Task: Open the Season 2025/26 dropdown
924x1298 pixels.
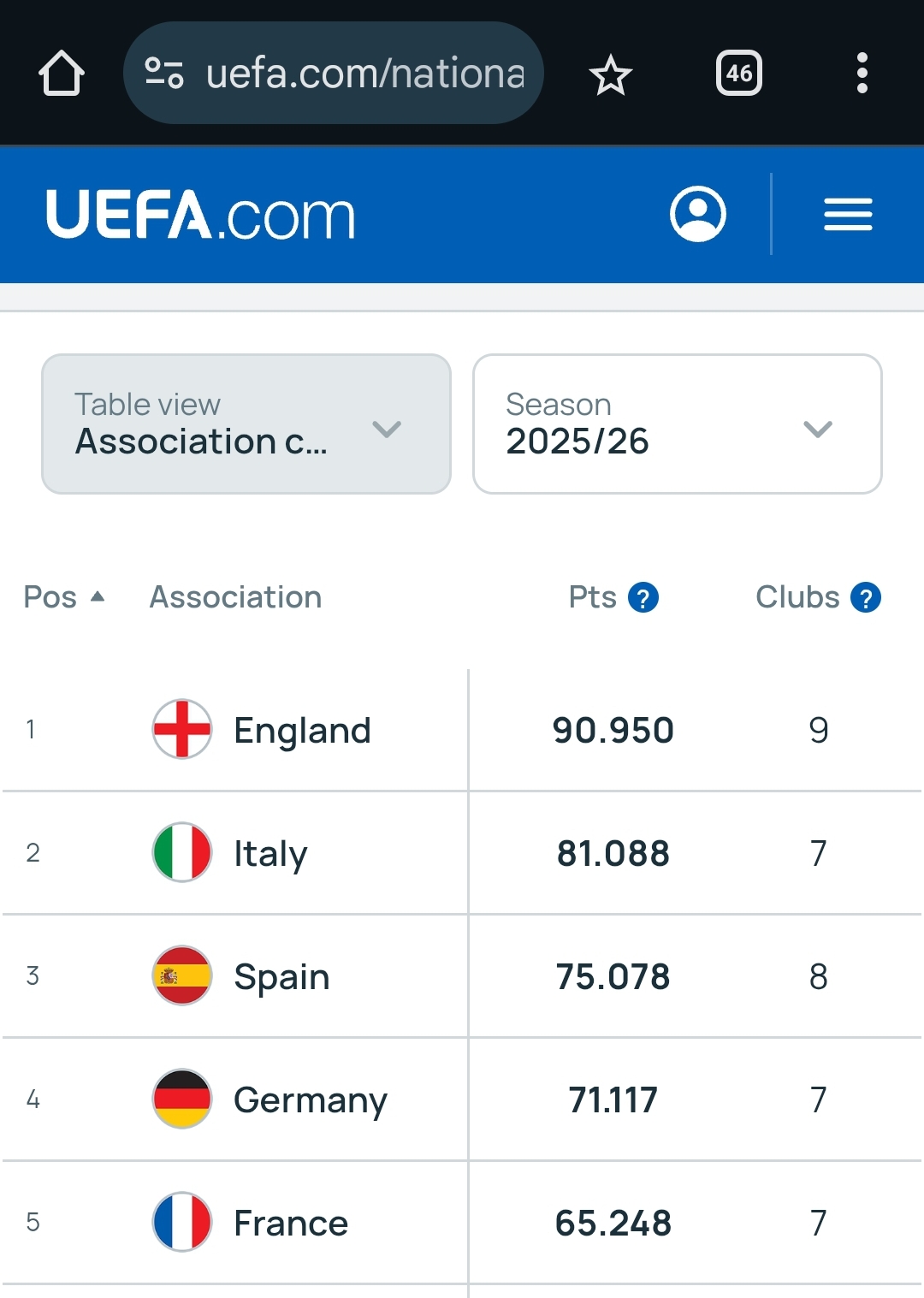Action: click(677, 424)
